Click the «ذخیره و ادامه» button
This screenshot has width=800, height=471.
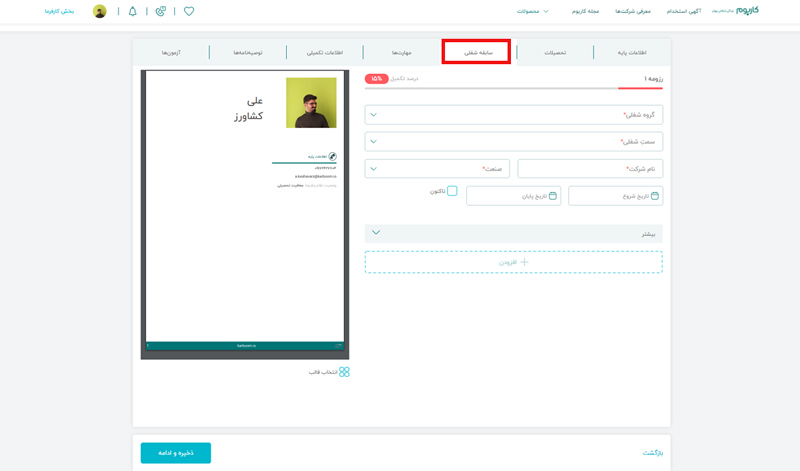(x=176, y=453)
